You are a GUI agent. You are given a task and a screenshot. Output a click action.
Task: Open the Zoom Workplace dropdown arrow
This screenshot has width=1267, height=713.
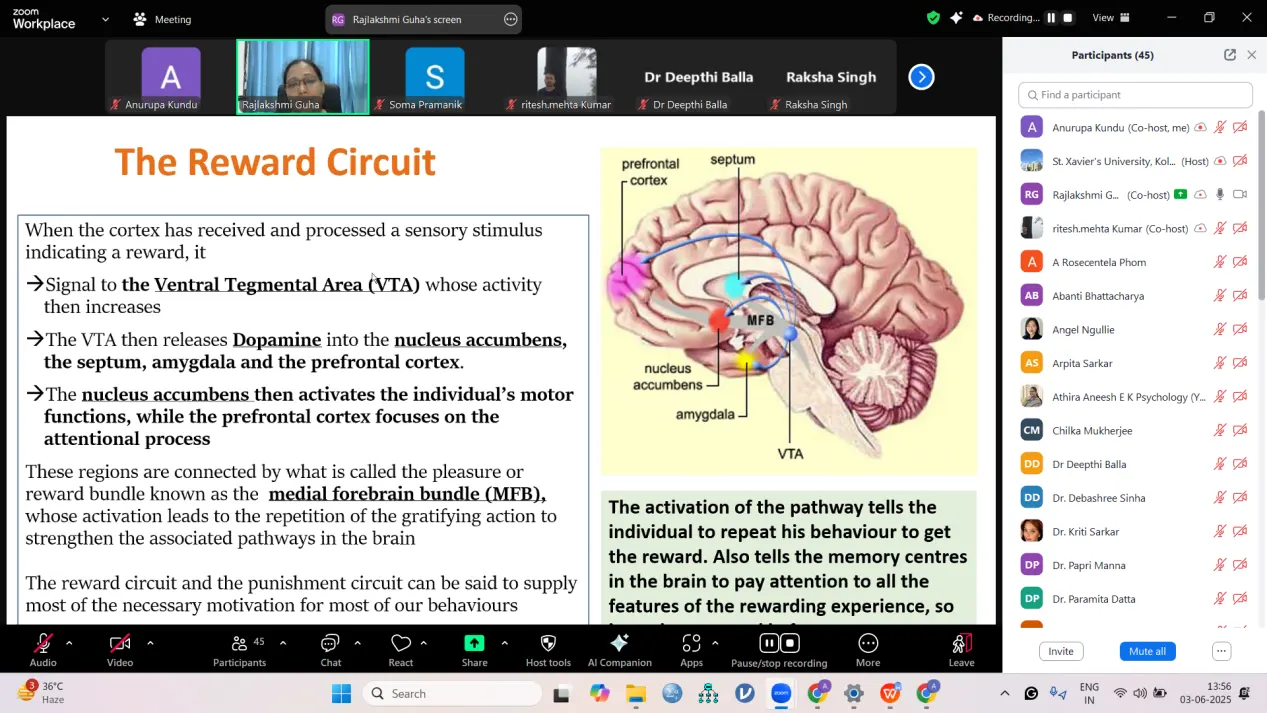pyautogui.click(x=105, y=19)
